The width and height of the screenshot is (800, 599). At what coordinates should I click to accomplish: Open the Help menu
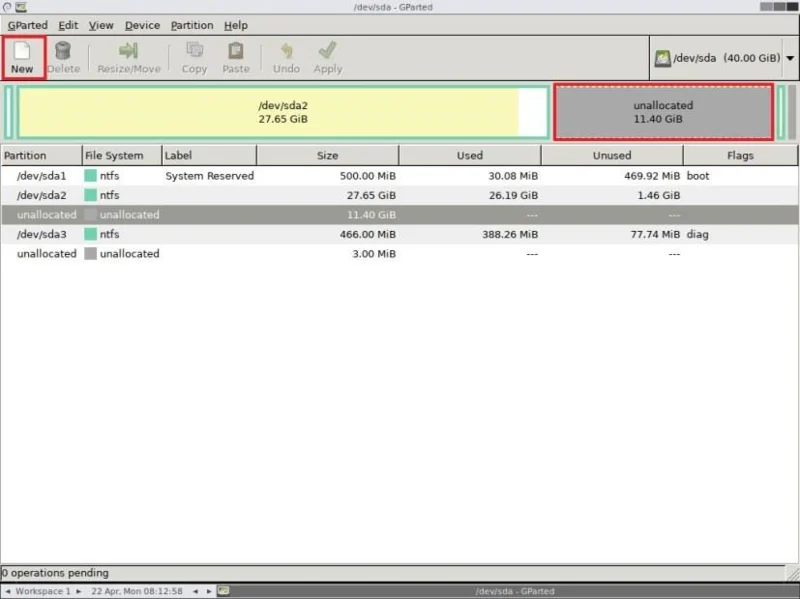(x=236, y=25)
